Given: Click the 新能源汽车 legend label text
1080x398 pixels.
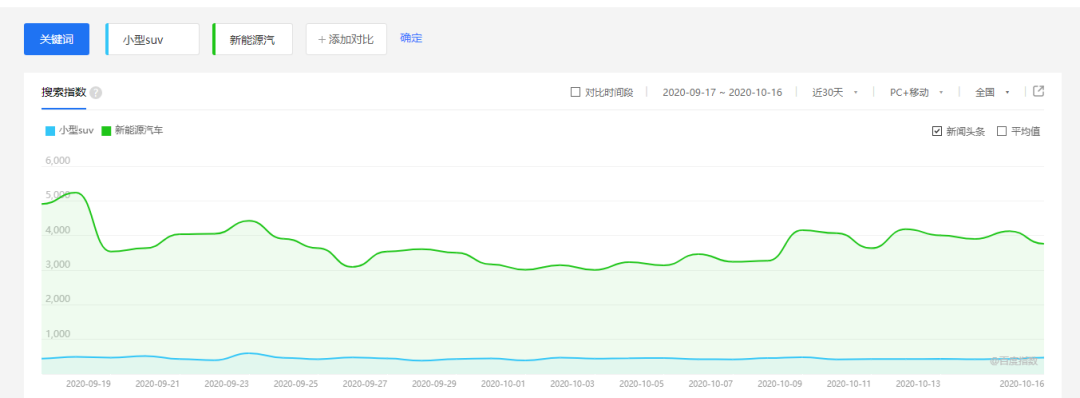Looking at the screenshot, I should (x=139, y=130).
